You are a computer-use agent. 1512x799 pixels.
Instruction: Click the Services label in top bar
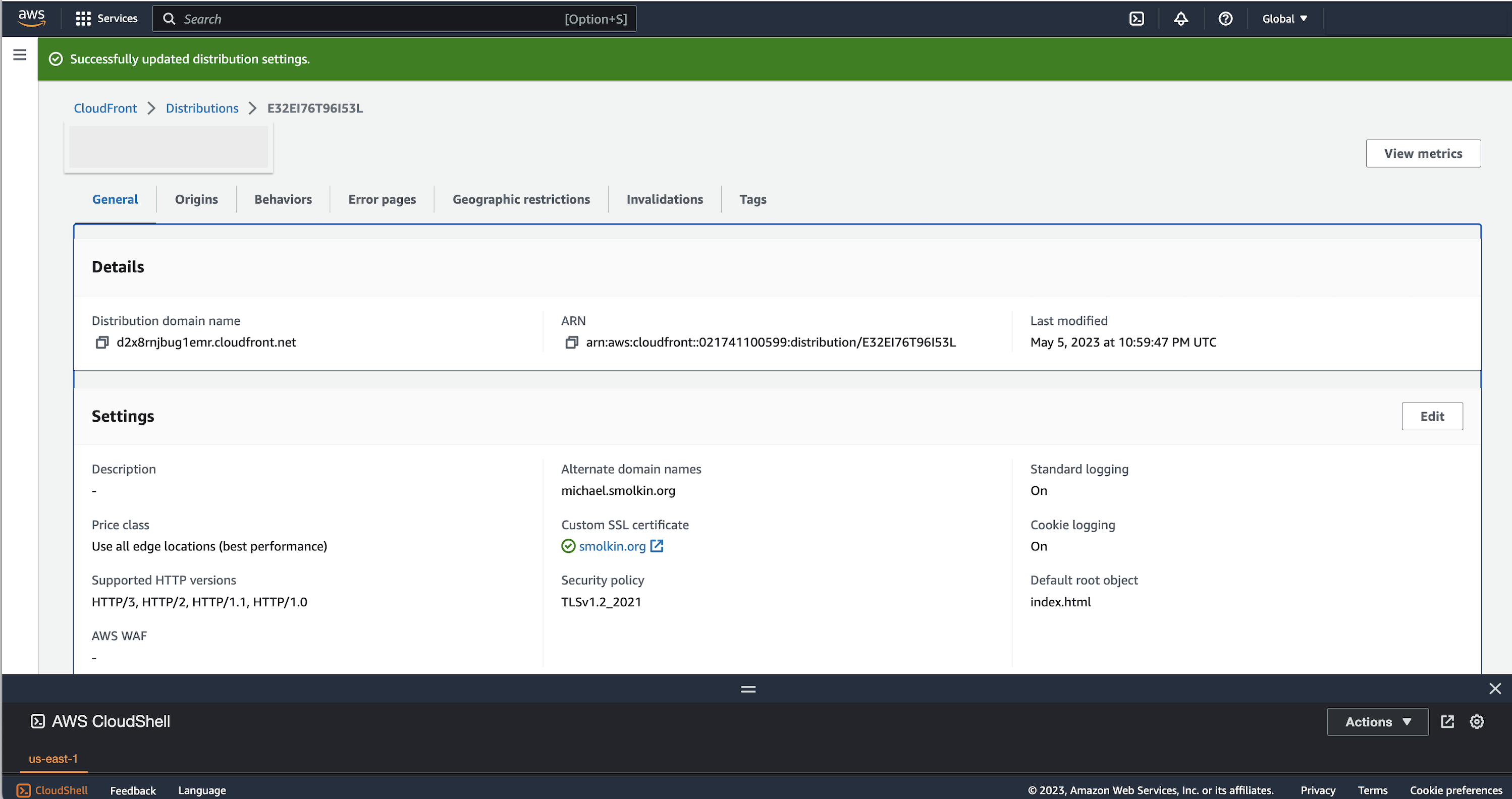pyautogui.click(x=118, y=18)
